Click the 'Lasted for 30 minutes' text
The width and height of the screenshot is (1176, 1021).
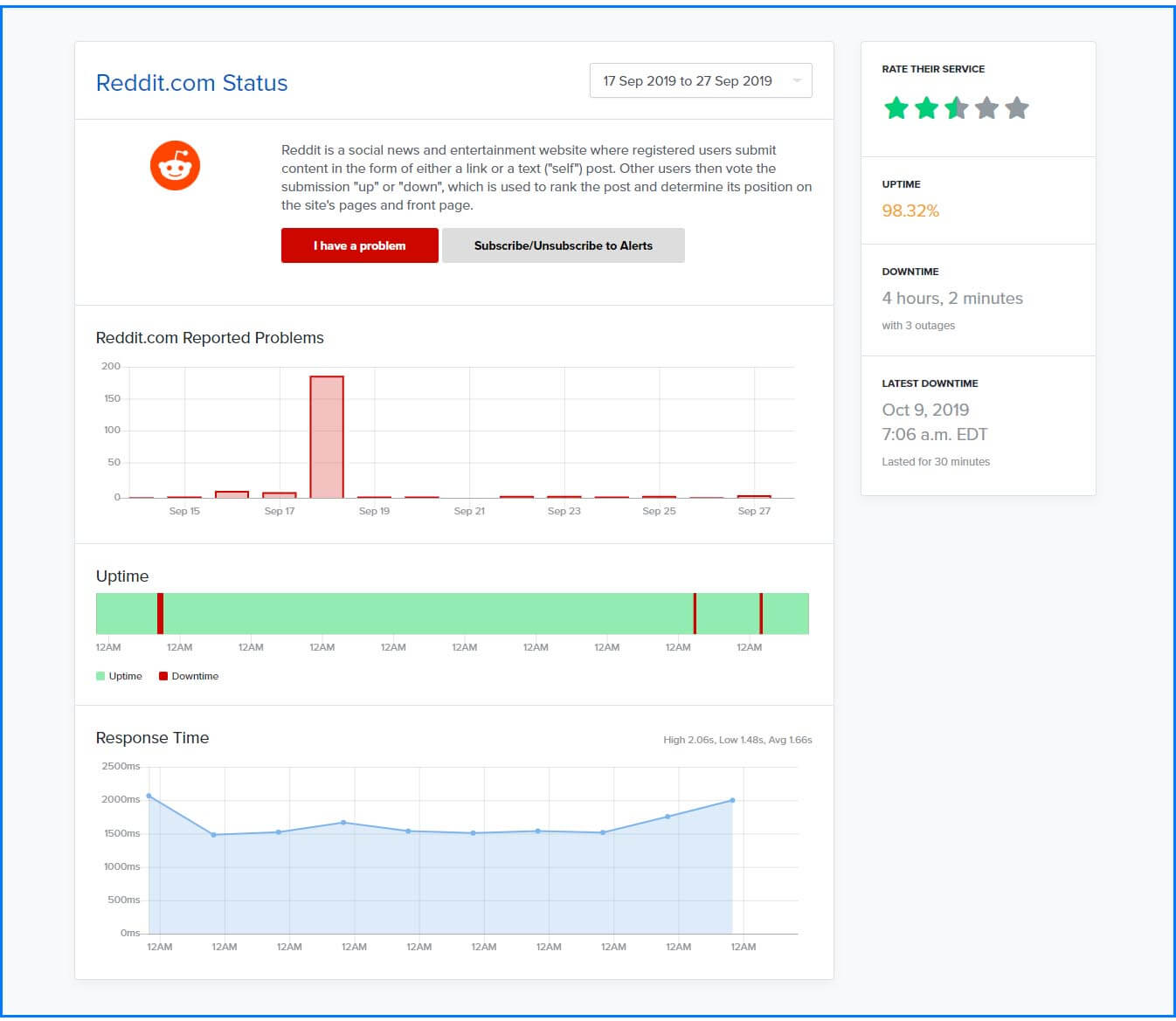936,462
